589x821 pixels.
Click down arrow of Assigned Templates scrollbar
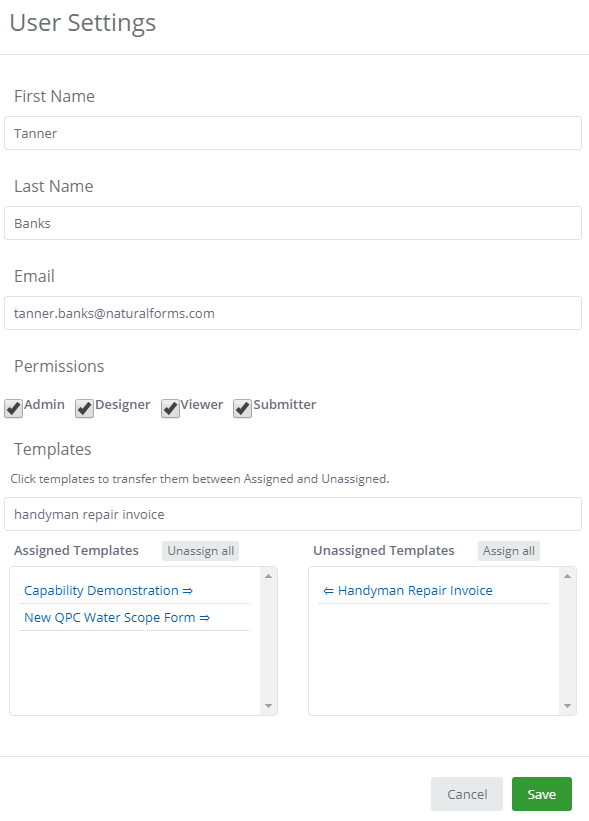[269, 706]
